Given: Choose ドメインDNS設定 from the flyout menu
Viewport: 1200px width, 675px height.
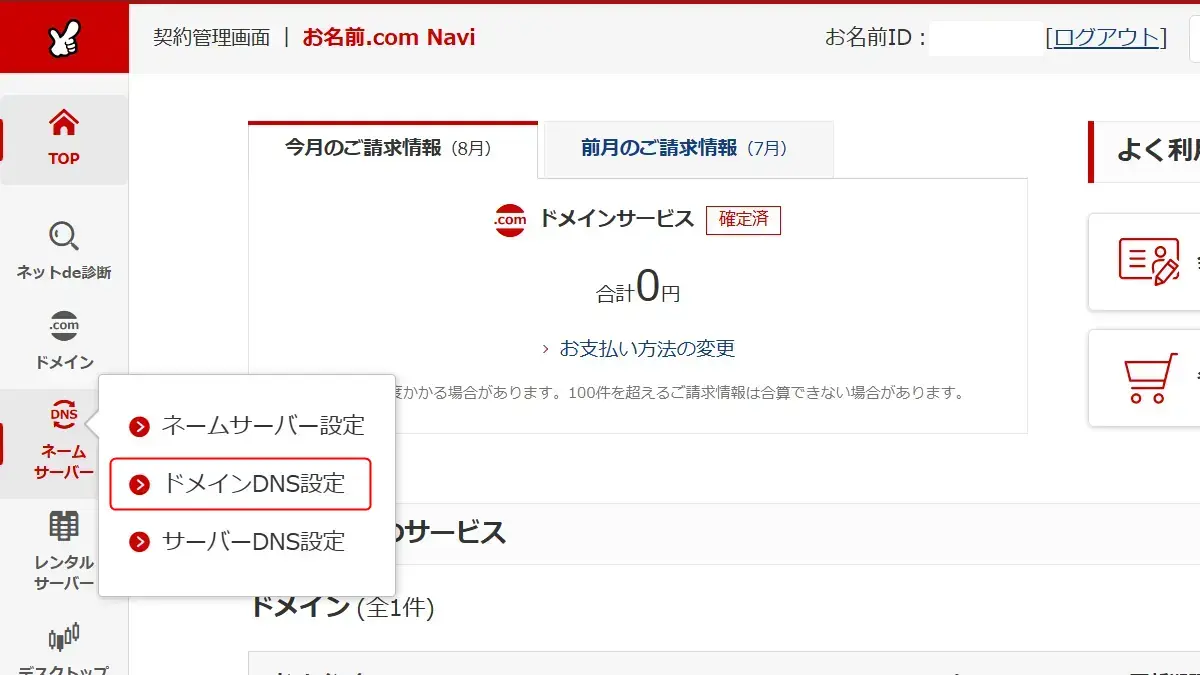Looking at the screenshot, I should [x=240, y=484].
